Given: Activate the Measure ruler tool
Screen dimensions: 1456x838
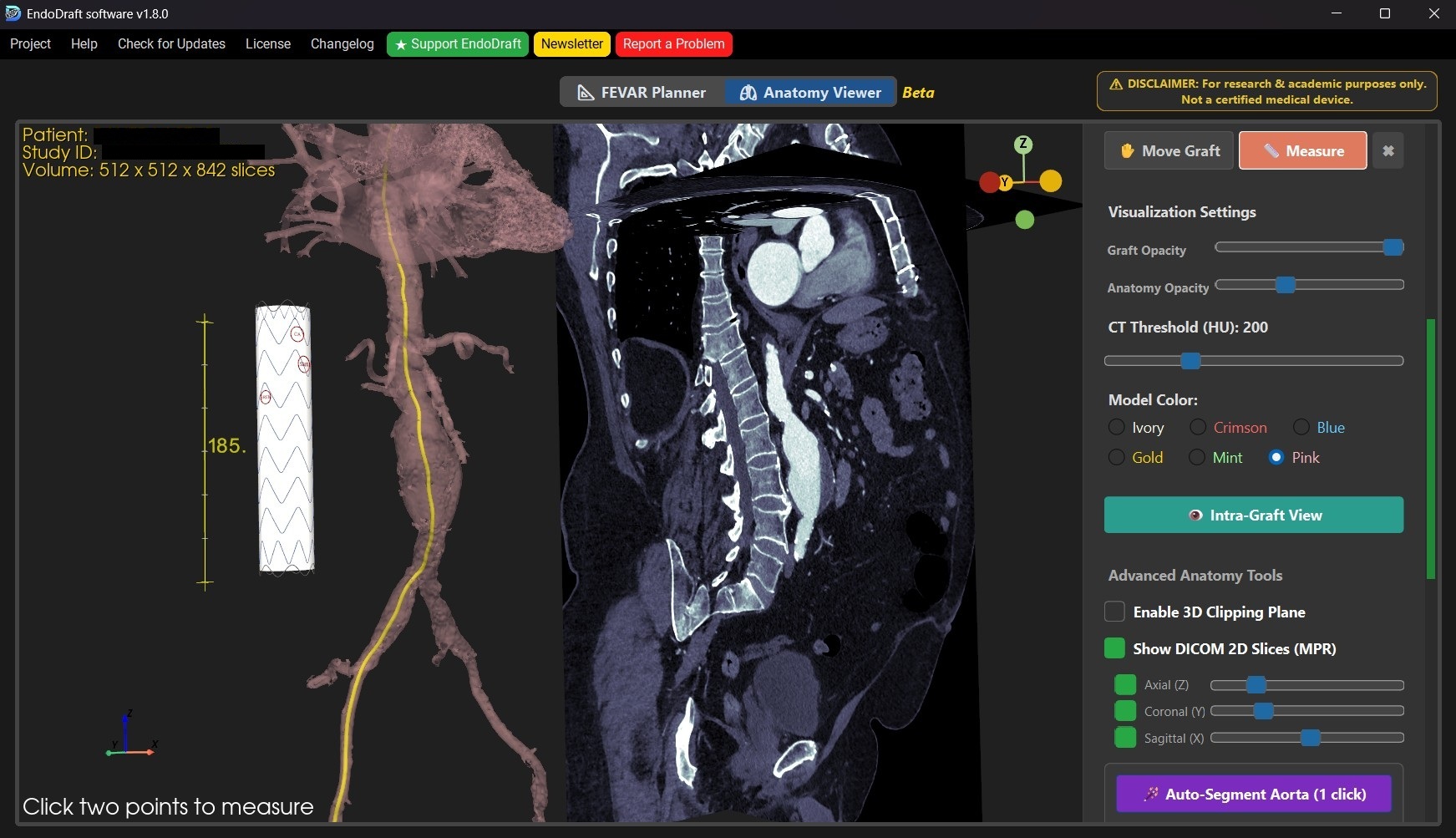Looking at the screenshot, I should tap(1302, 150).
